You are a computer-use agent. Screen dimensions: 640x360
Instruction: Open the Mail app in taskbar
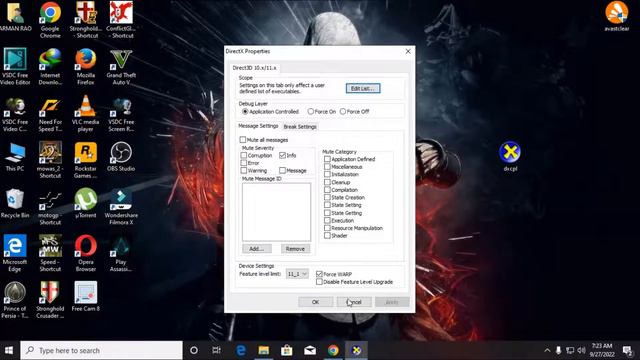pyautogui.click(x=310, y=350)
